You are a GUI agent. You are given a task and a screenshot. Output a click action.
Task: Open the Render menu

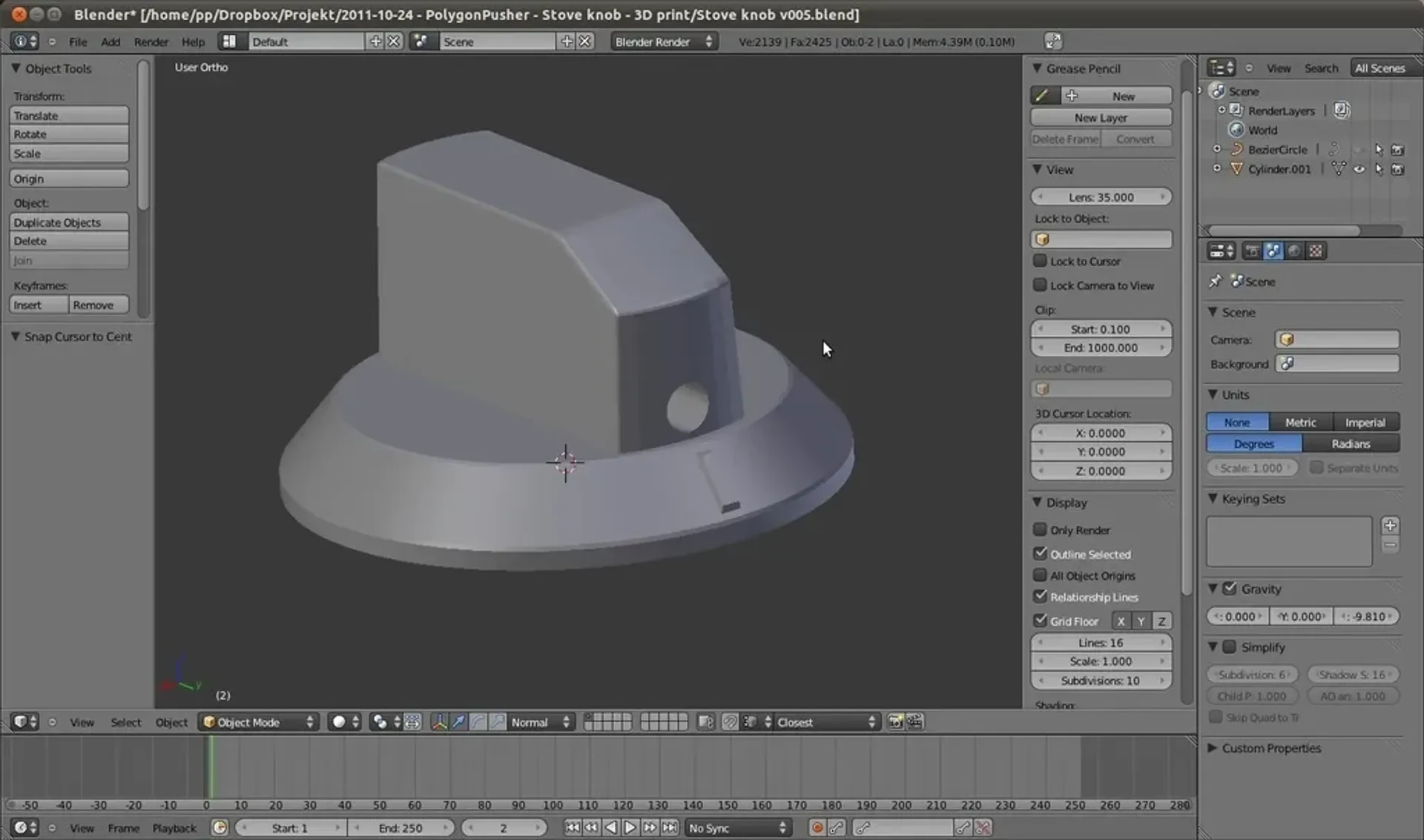151,42
